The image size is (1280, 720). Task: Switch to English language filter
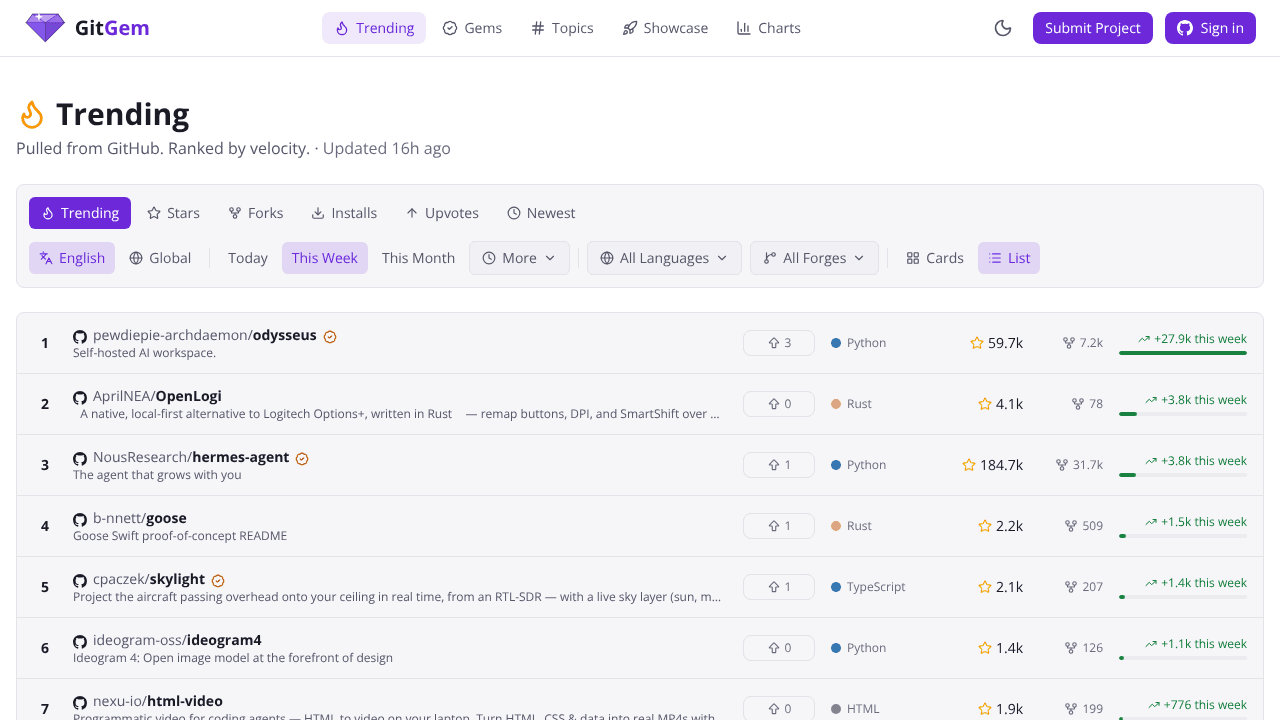pos(72,258)
